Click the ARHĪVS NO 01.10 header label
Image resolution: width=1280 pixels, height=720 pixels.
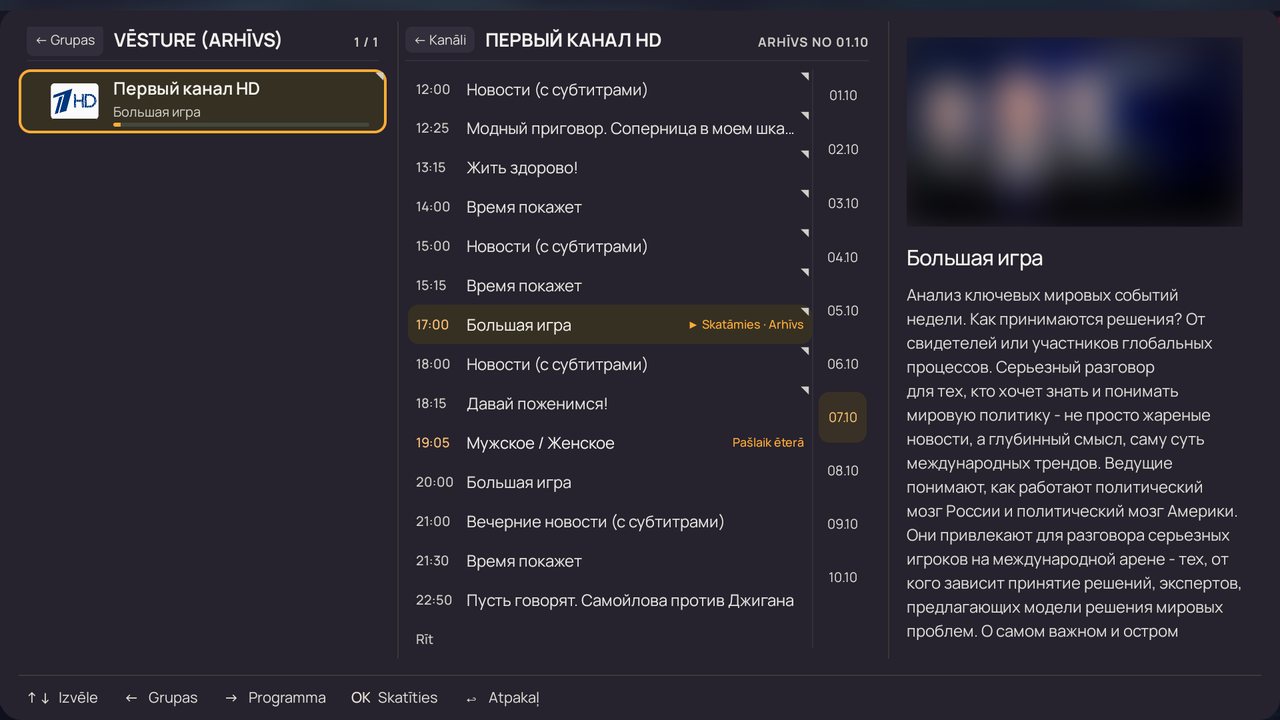[x=813, y=42]
